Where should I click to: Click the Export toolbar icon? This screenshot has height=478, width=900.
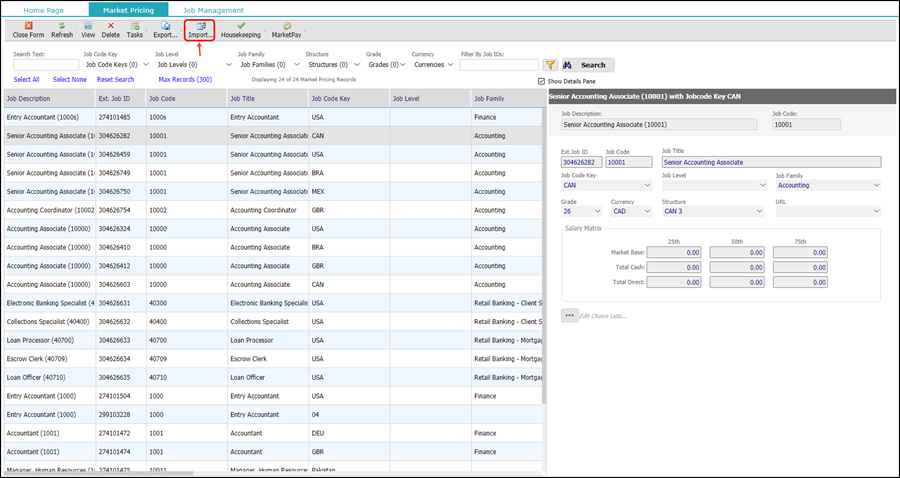point(165,30)
